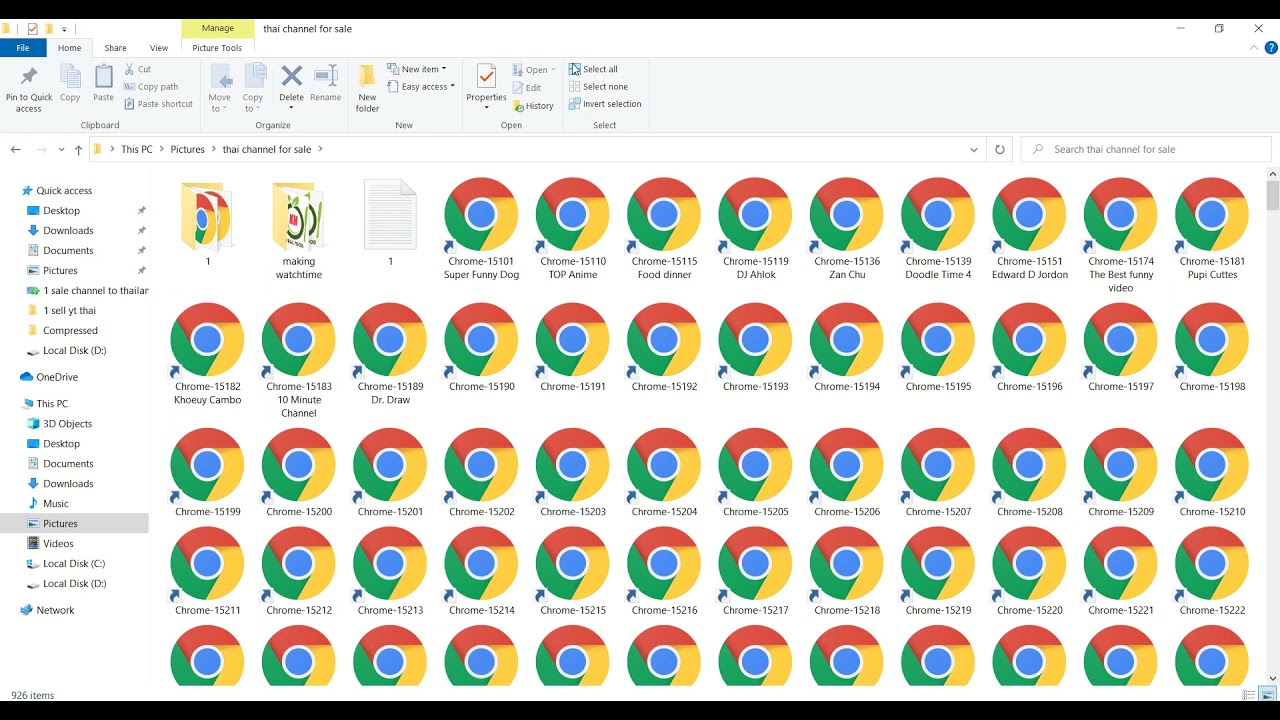Open the Picture Tools tab
Image resolution: width=1280 pixels, height=720 pixels.
click(217, 48)
